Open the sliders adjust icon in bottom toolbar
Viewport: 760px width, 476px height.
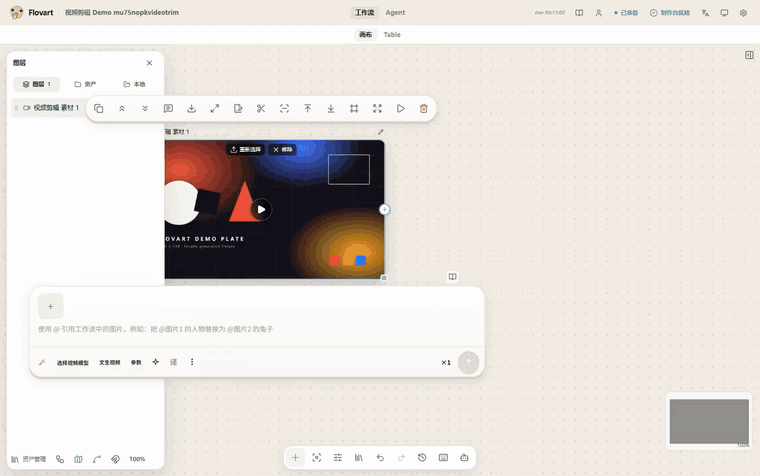[338, 458]
